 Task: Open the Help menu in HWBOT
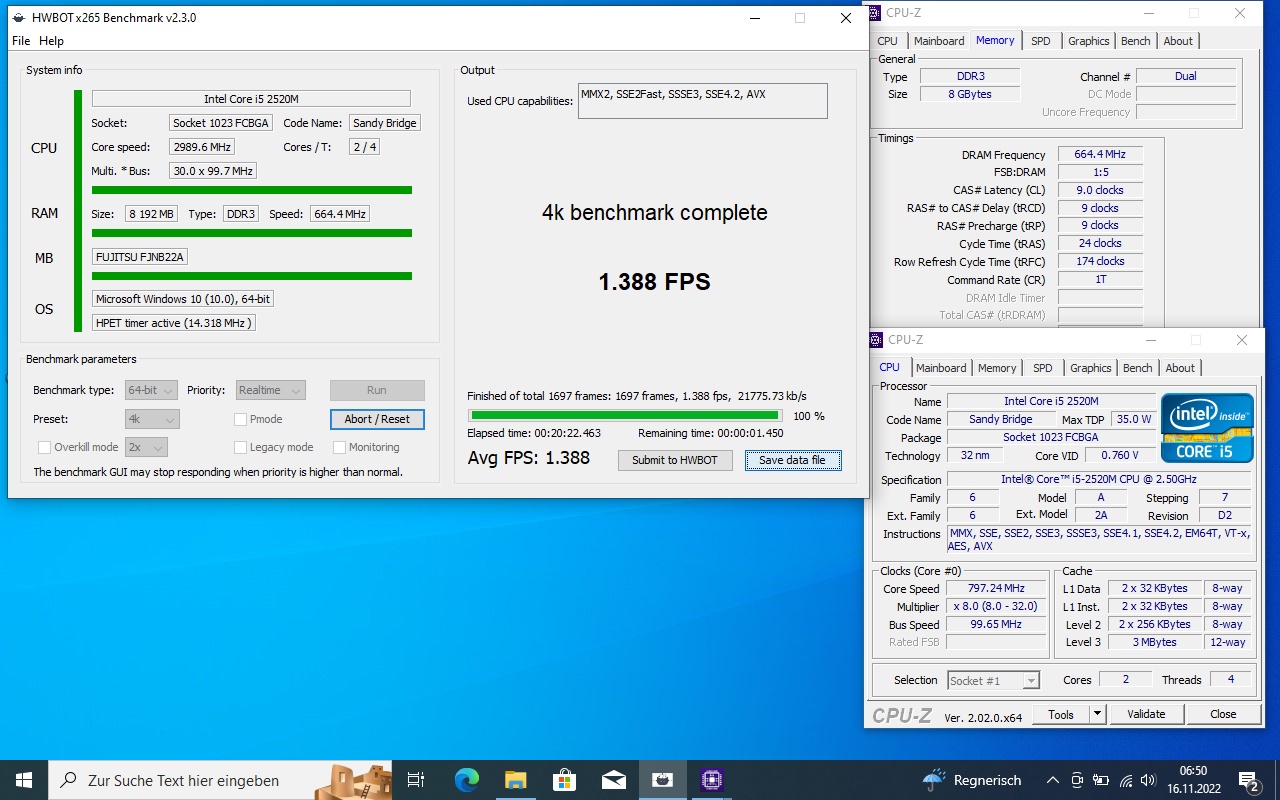[51, 41]
